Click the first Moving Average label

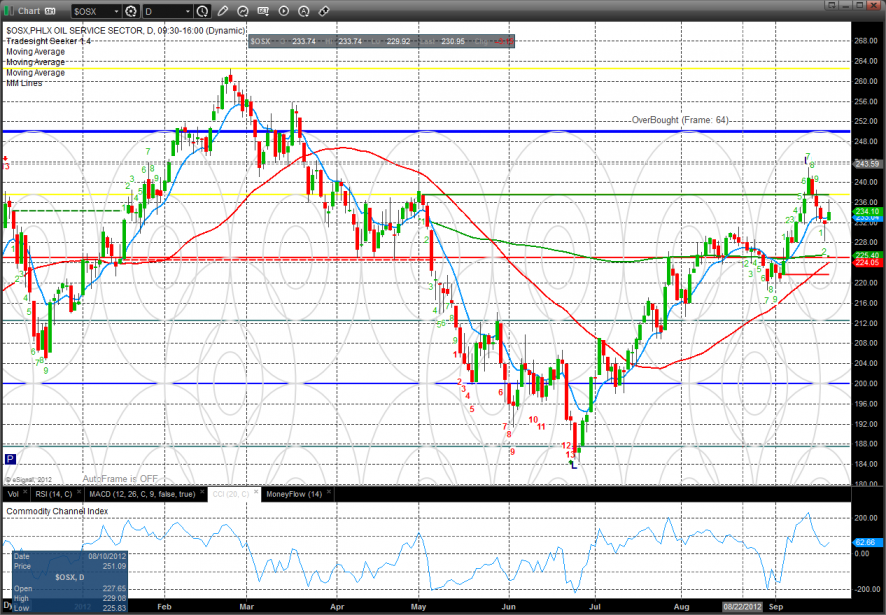[36, 51]
